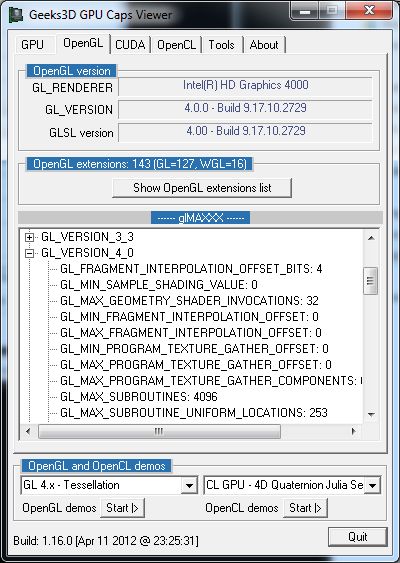Click the vertical scrollbar thumb in tree
The height and width of the screenshot is (563, 400).
[x=371, y=281]
